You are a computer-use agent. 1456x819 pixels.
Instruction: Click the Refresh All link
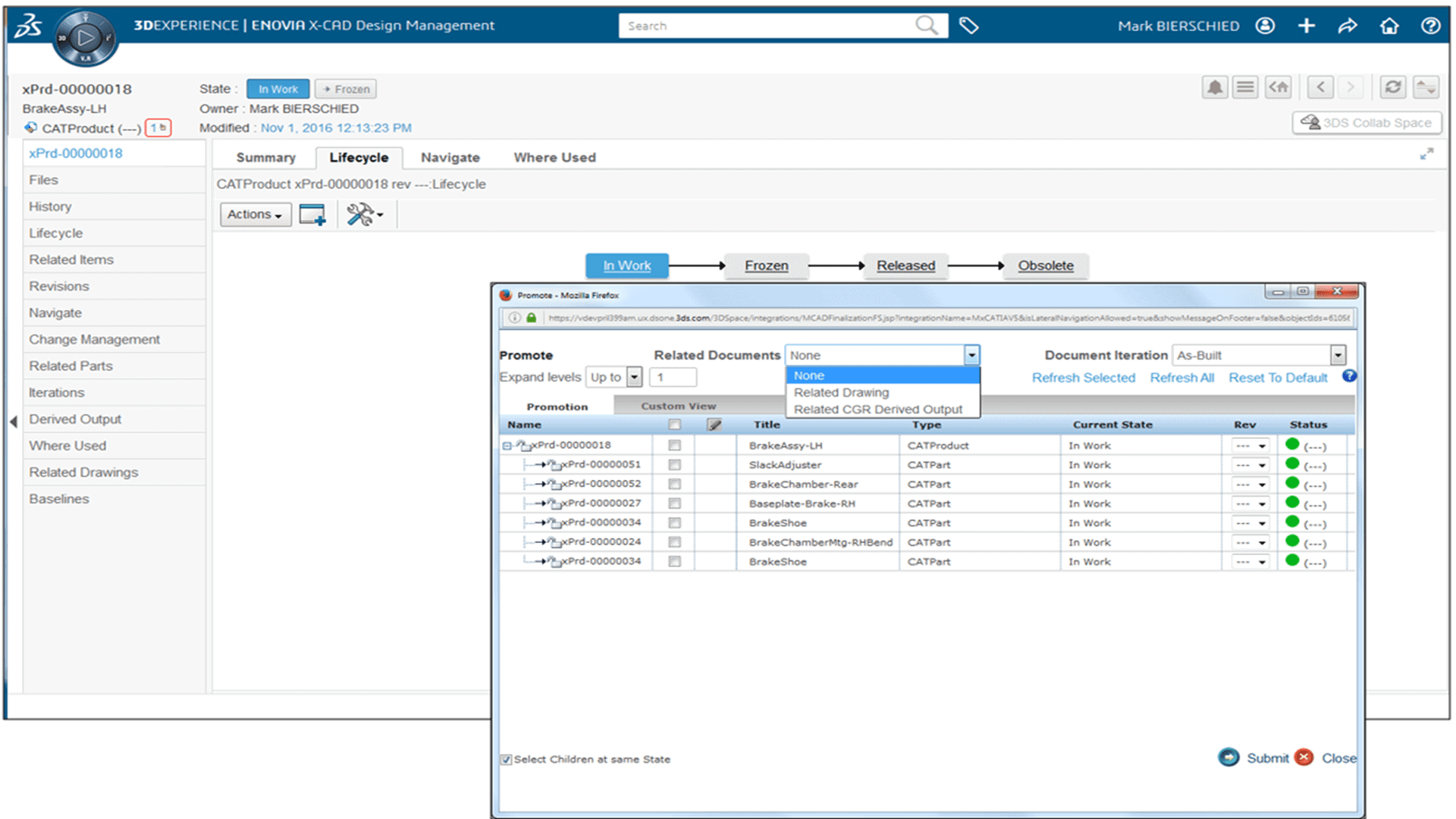tap(1181, 378)
